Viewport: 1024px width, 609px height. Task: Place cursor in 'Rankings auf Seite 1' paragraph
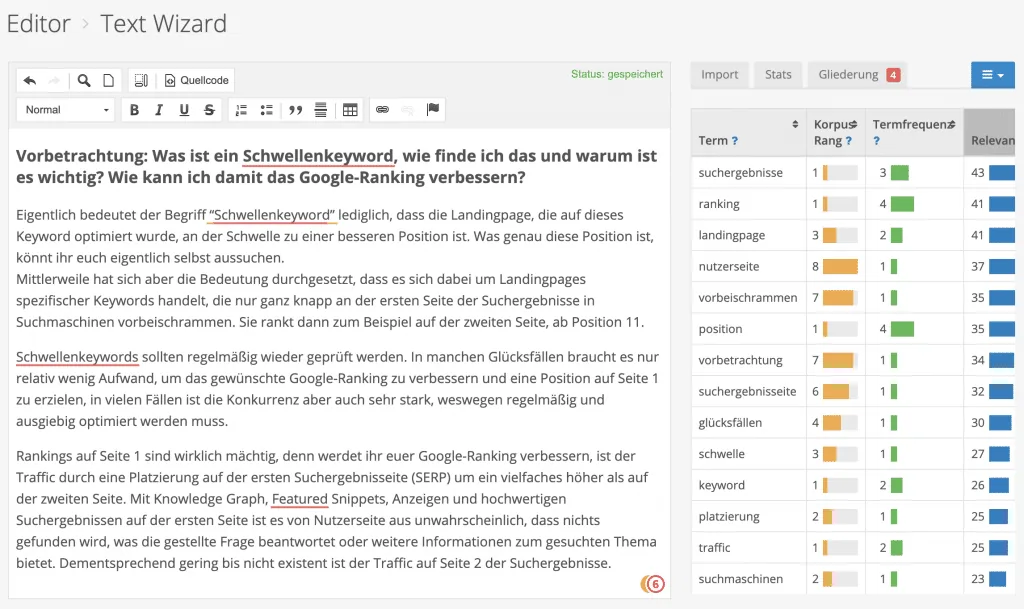[x=336, y=509]
